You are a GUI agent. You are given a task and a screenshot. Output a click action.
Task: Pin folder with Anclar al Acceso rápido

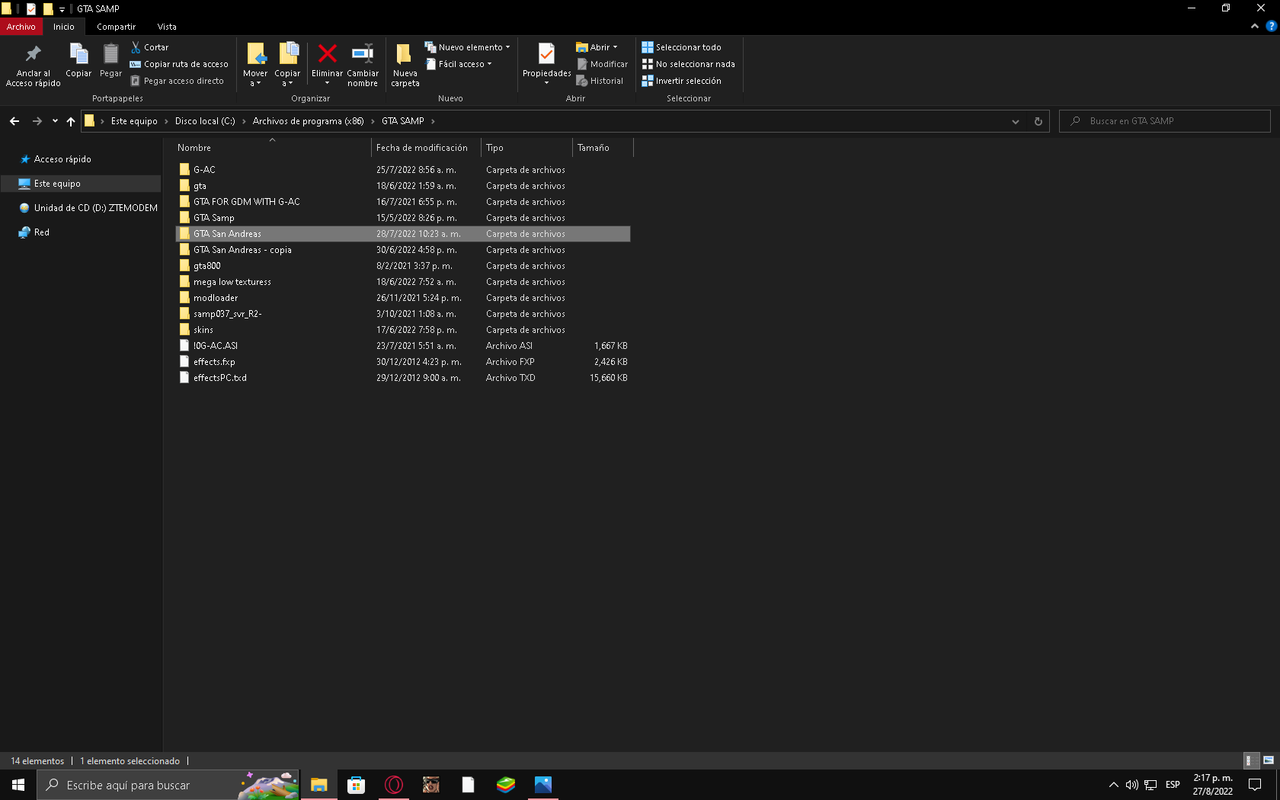(33, 65)
